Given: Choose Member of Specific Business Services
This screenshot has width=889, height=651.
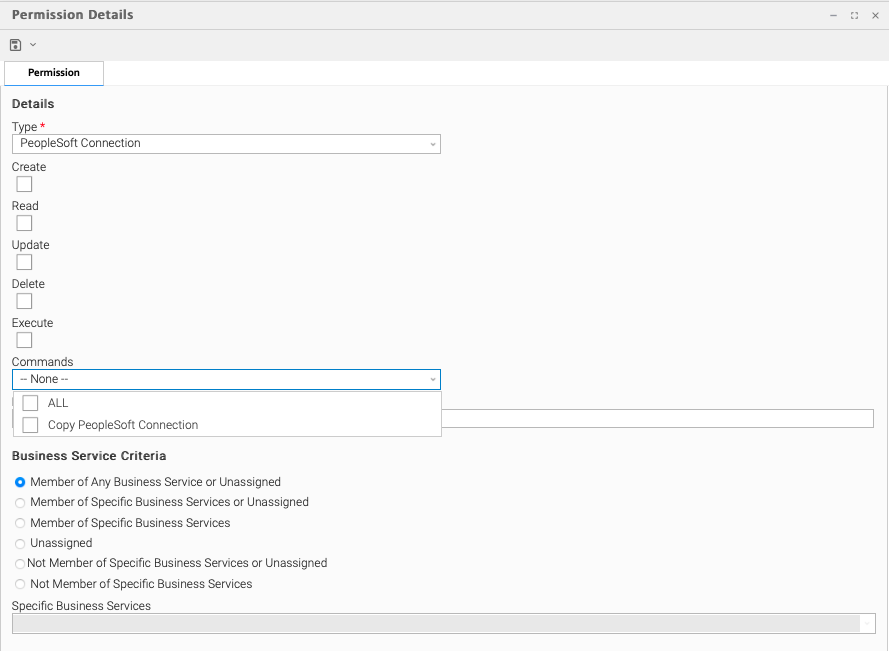Looking at the screenshot, I should [x=20, y=523].
